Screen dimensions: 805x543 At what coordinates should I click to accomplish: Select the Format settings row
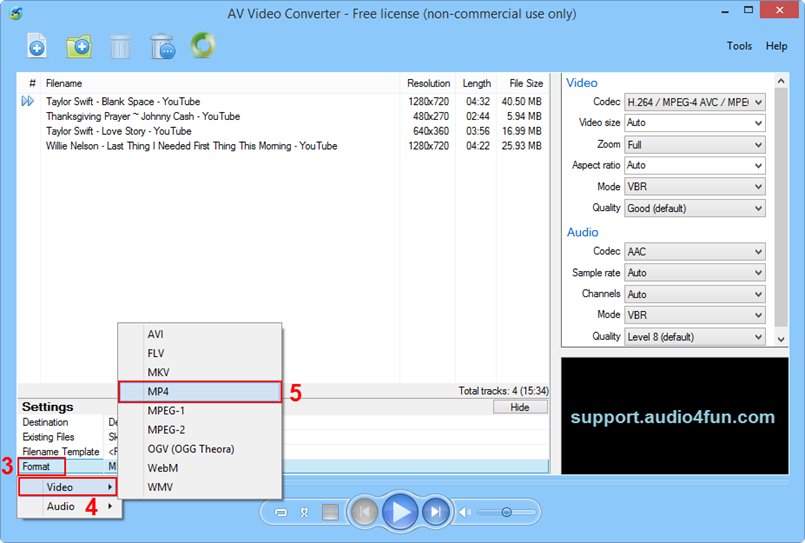pos(283,467)
